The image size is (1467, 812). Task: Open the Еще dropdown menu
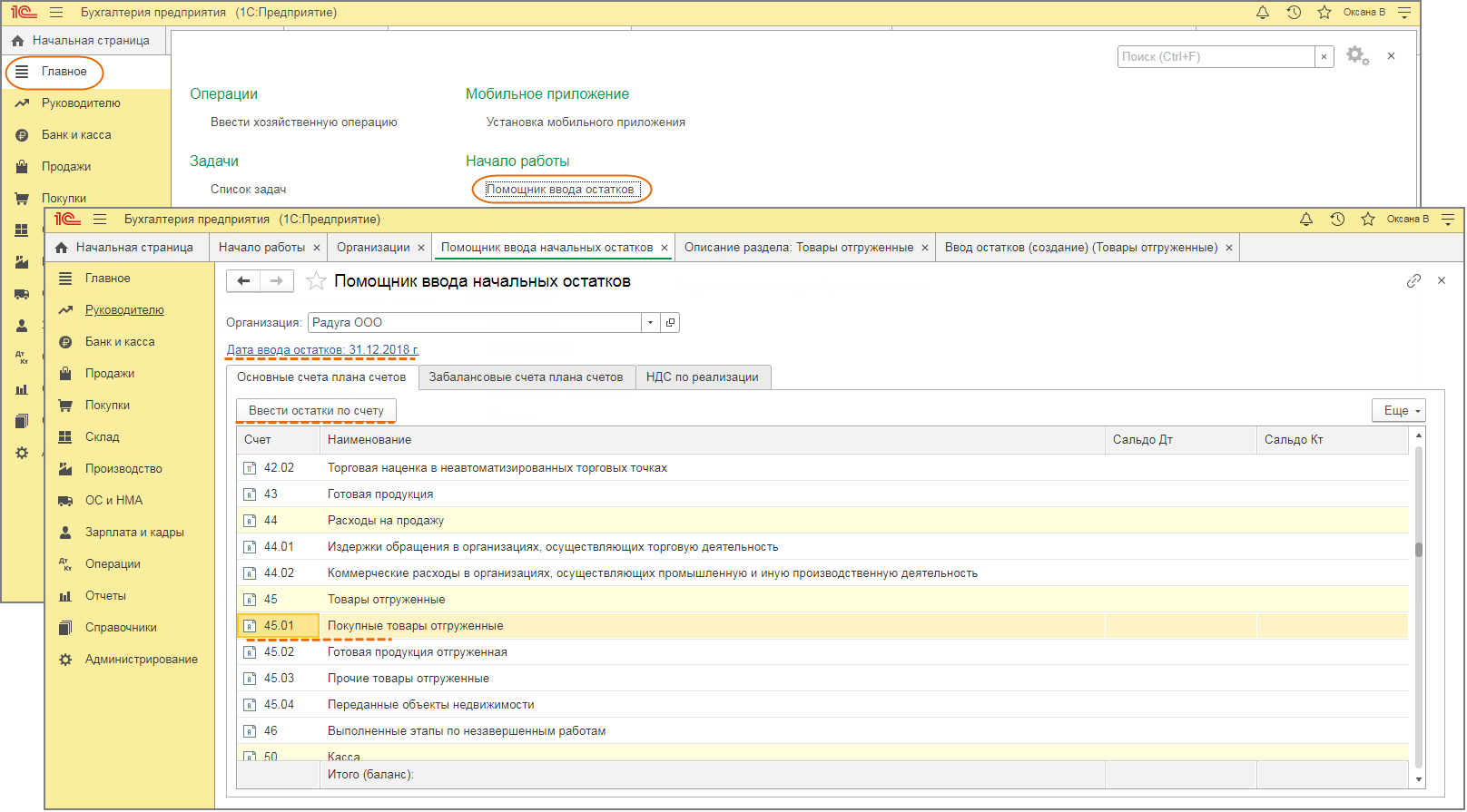1399,411
